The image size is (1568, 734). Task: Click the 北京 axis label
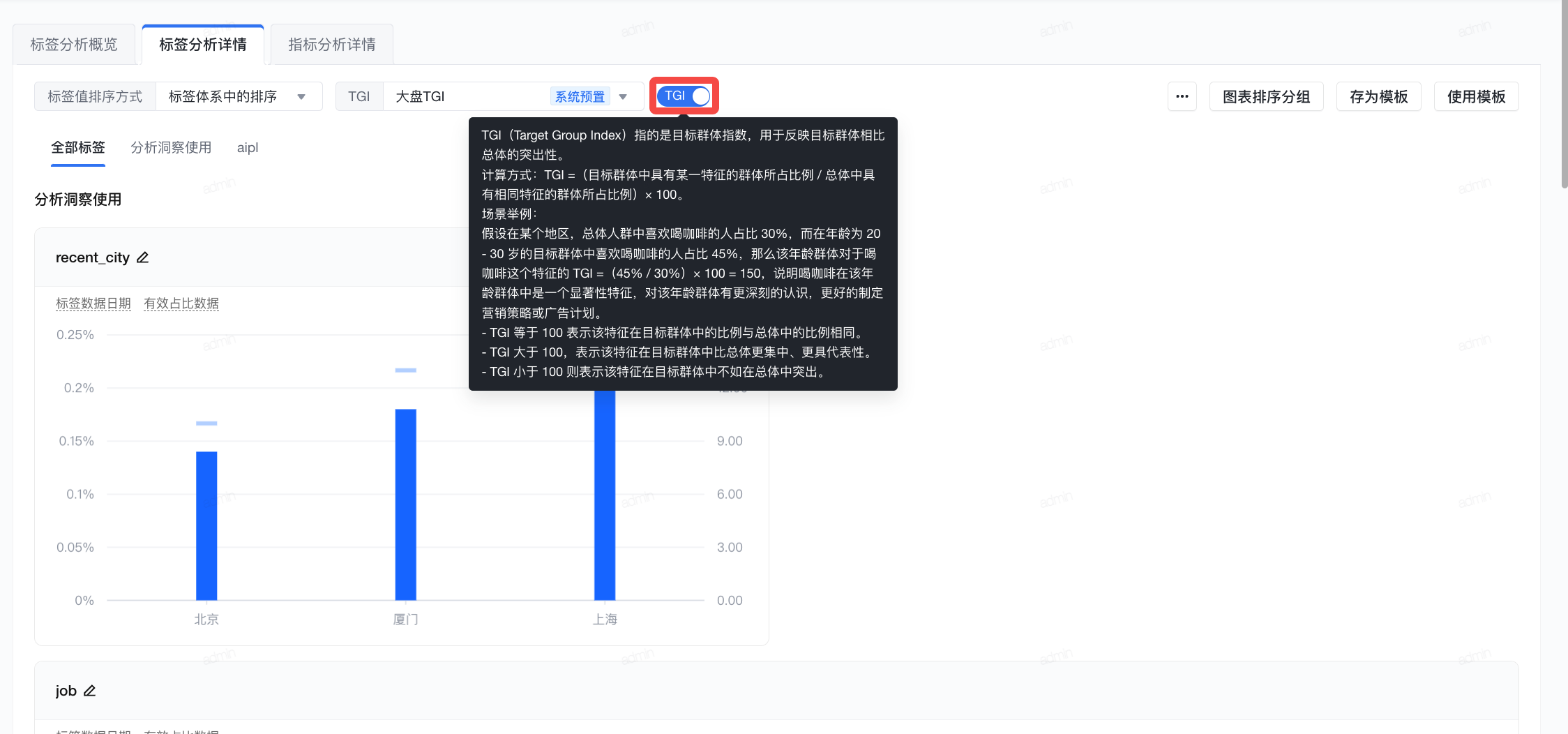coord(206,620)
